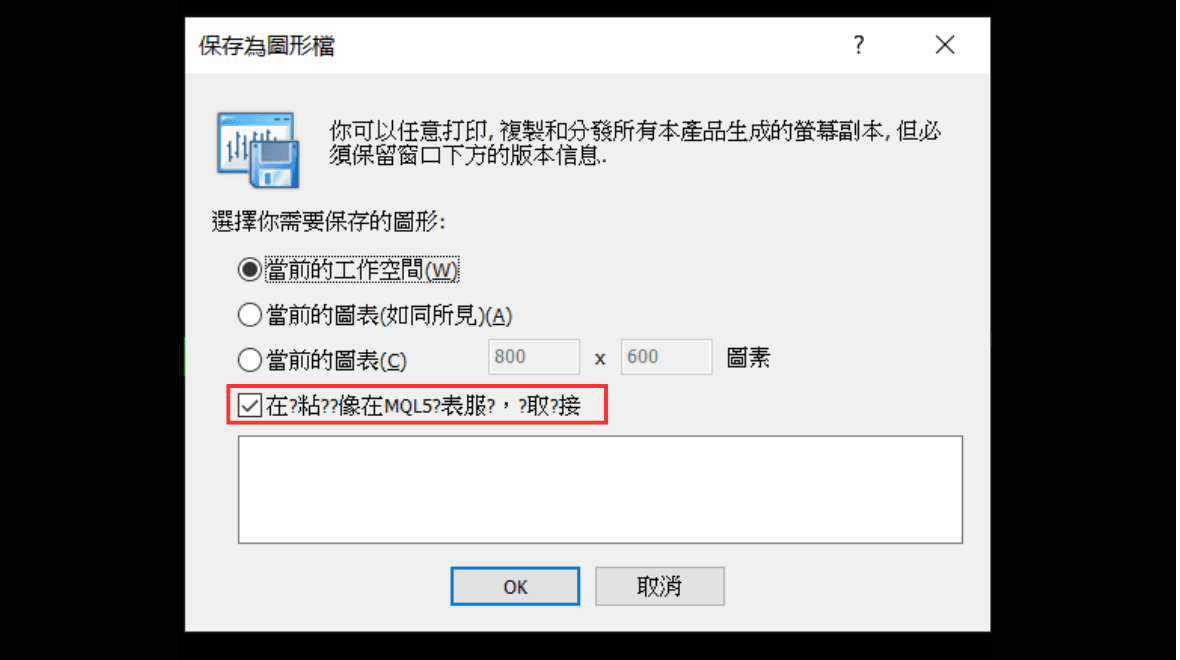
Task: Uncheck the MQL5 link checkbox
Action: pos(249,406)
